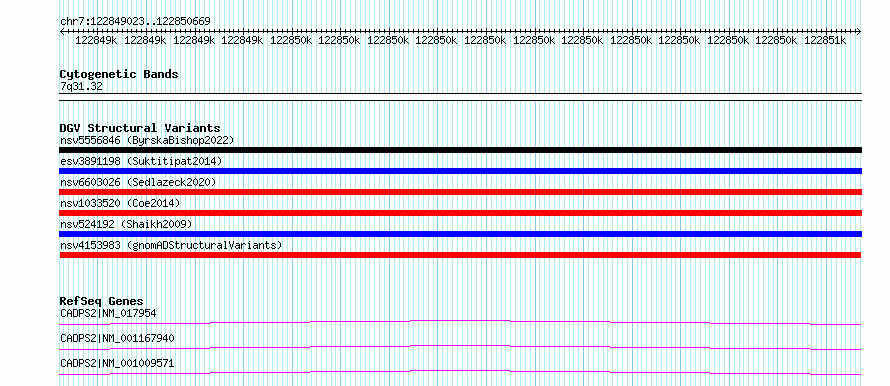Select the blue nsv524192 variant bar
Viewport: 890px width, 386px height.
pos(460,234)
